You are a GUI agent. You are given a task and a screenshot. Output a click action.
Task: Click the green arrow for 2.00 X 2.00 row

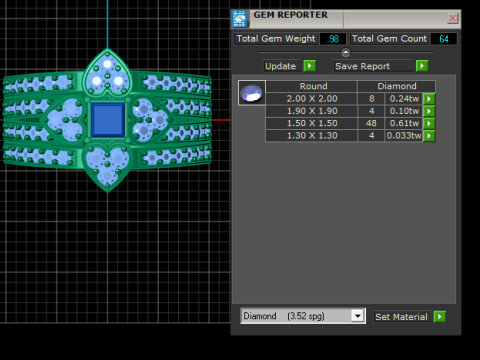coord(429,99)
